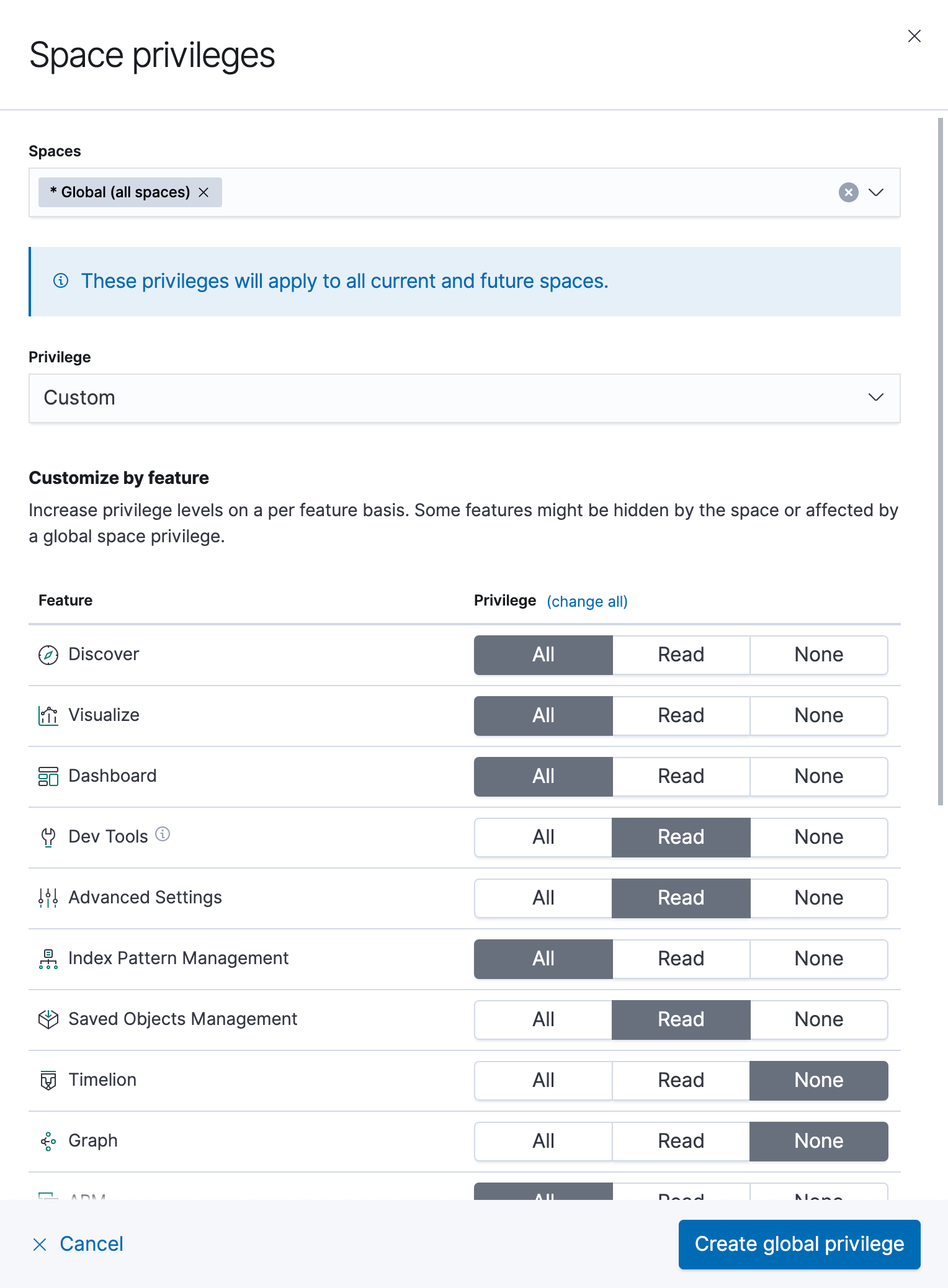Set Index Pattern Management to Read
The image size is (948, 1288).
click(x=681, y=959)
